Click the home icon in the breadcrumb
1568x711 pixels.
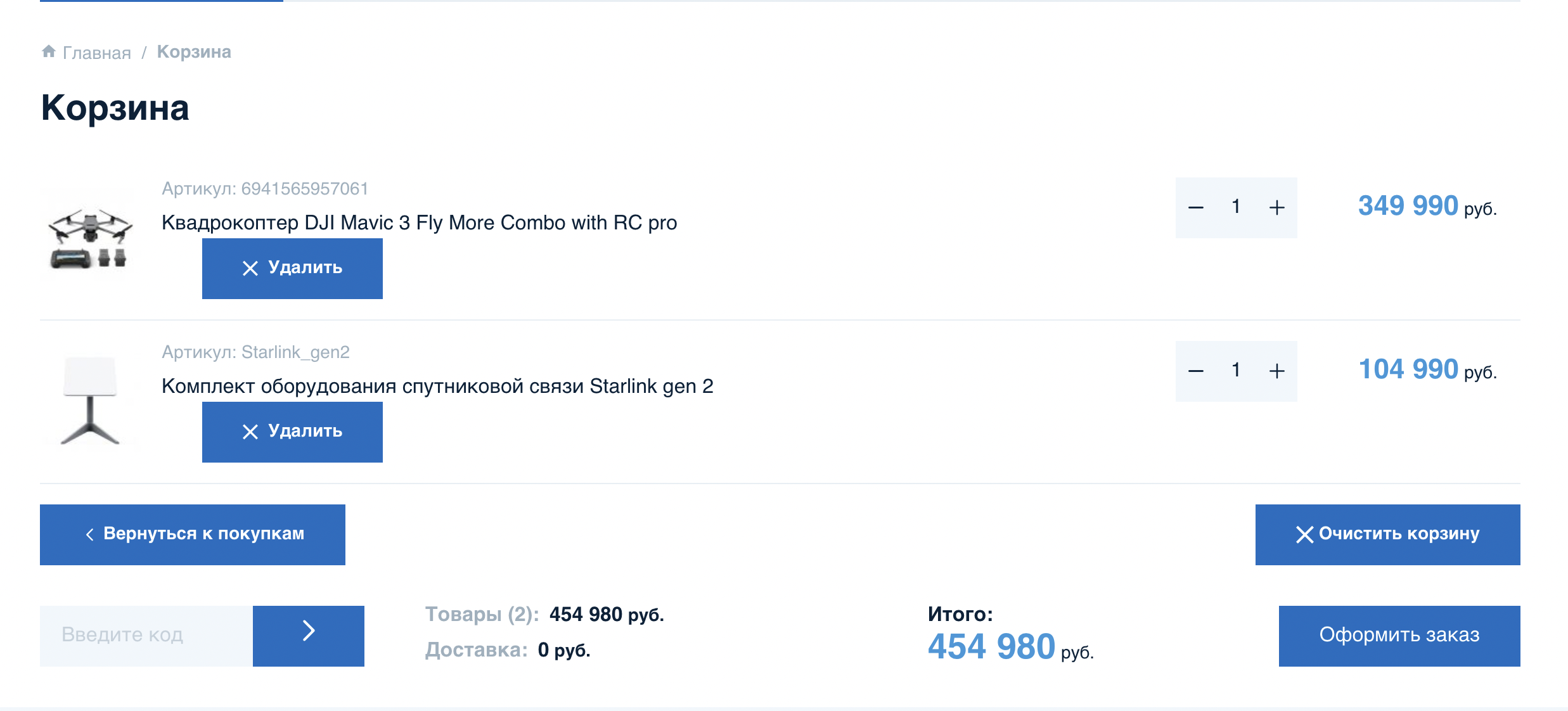click(50, 51)
